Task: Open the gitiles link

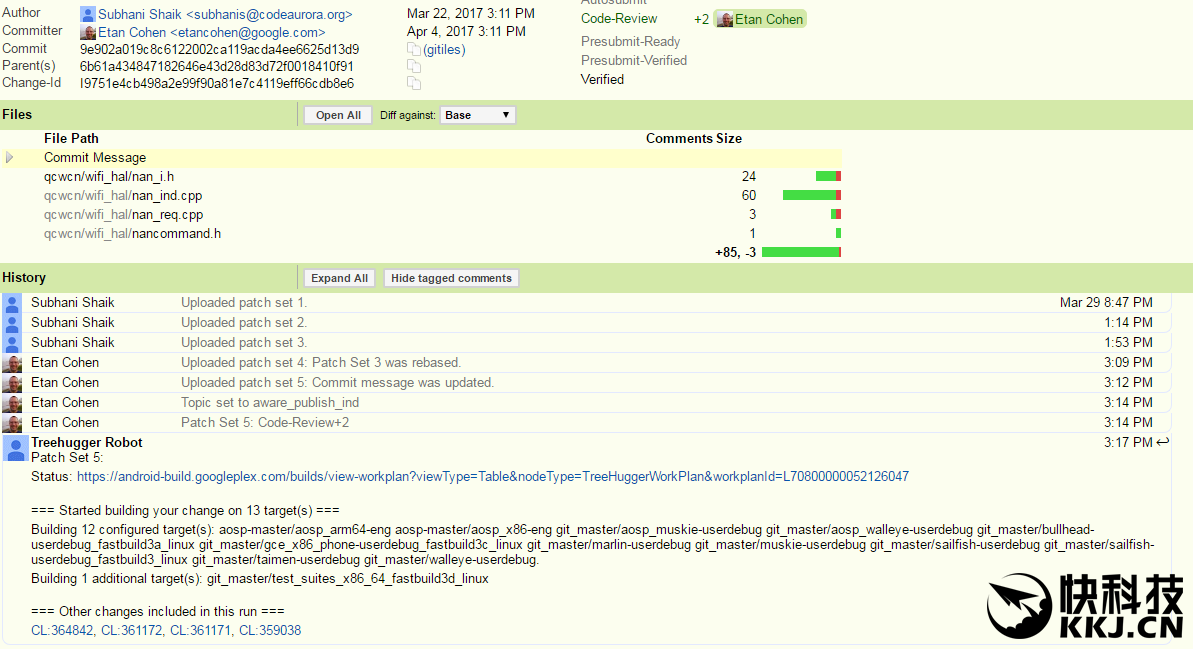Action: point(444,49)
